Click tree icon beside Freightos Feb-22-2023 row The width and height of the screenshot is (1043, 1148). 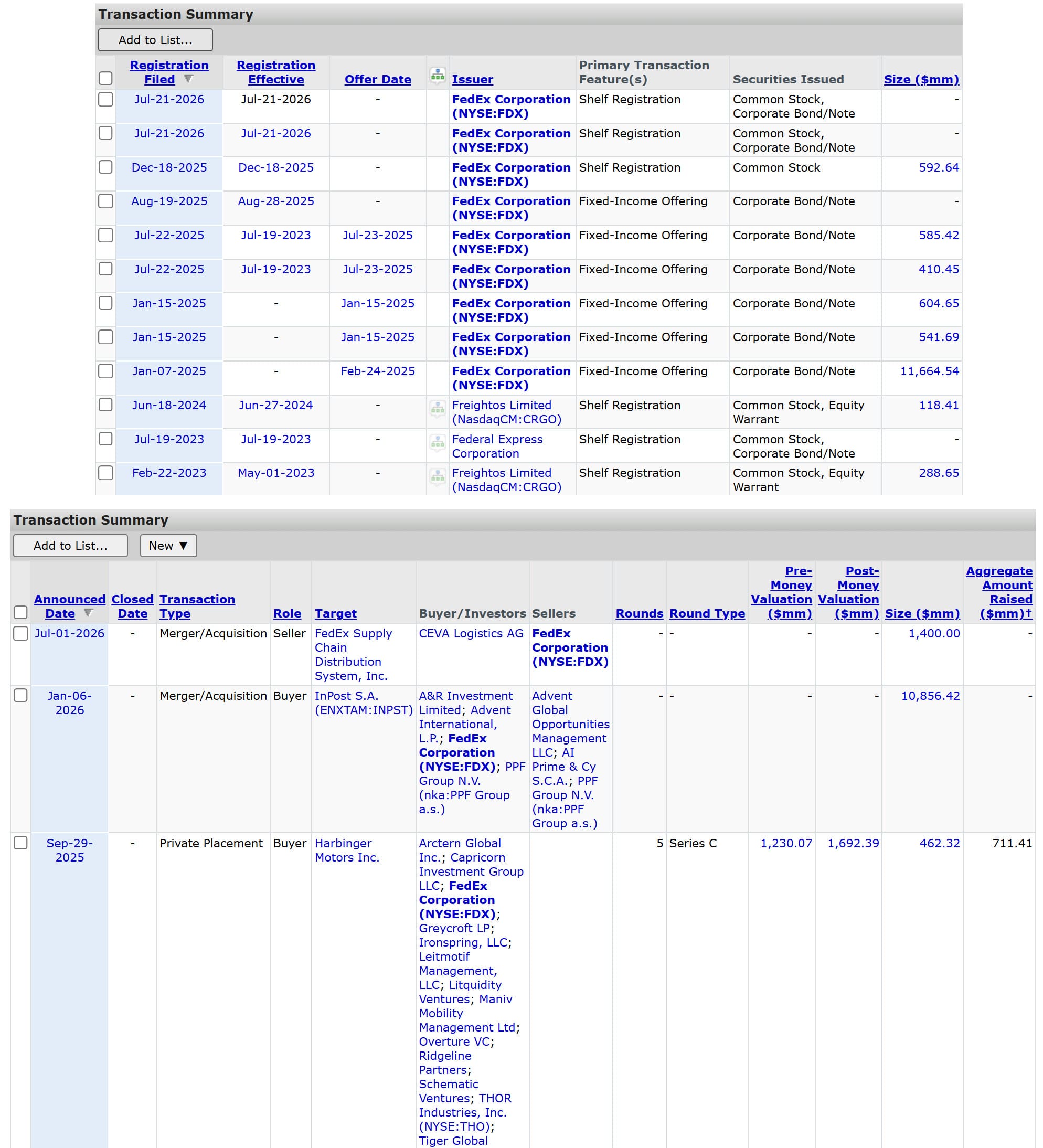(437, 476)
